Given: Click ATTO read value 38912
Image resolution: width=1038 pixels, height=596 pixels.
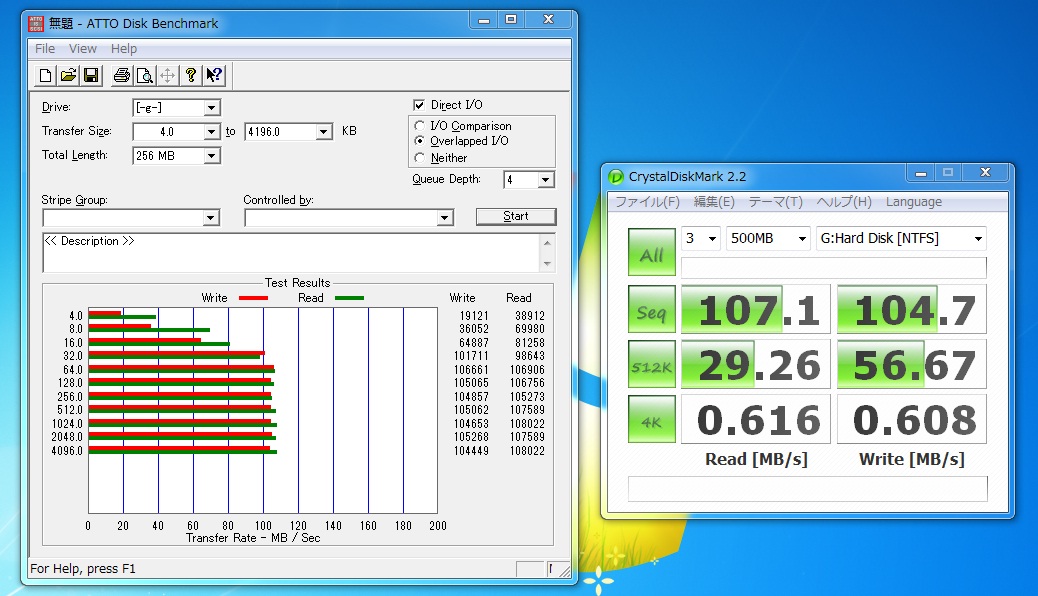Looking at the screenshot, I should click(530, 317).
